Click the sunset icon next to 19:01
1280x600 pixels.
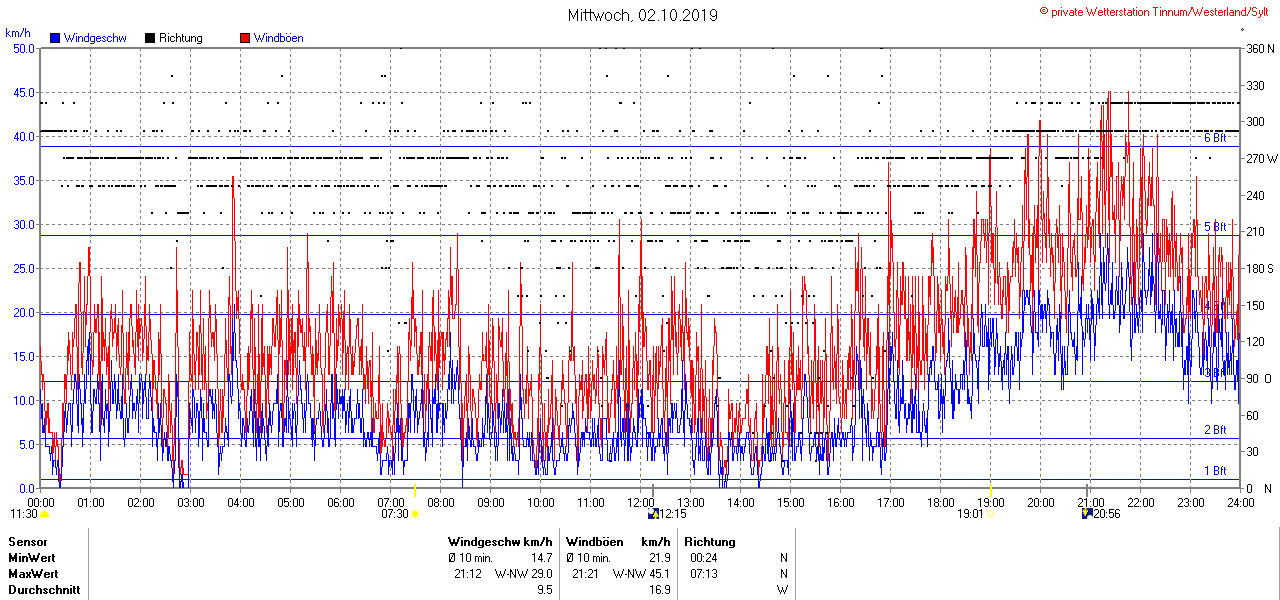(x=991, y=514)
